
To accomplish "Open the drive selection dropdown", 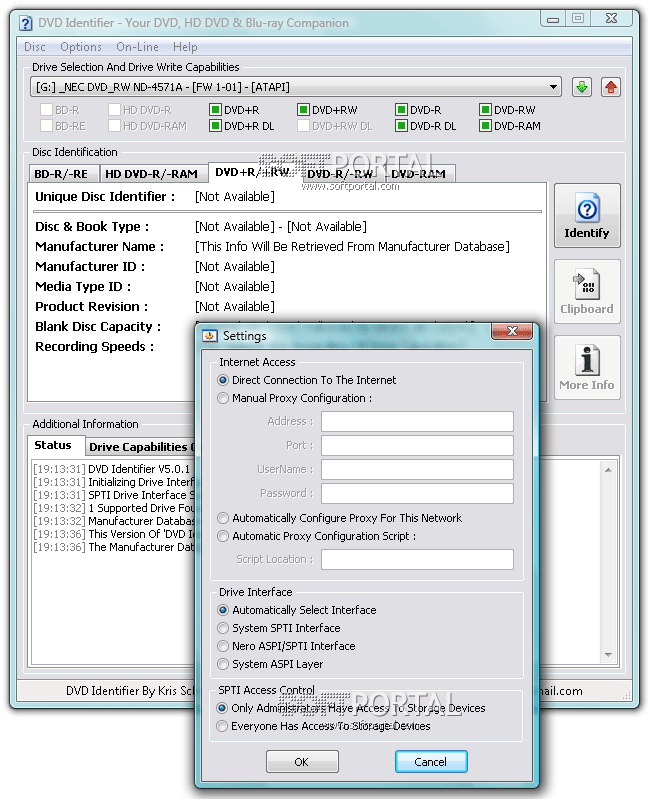I will (553, 87).
